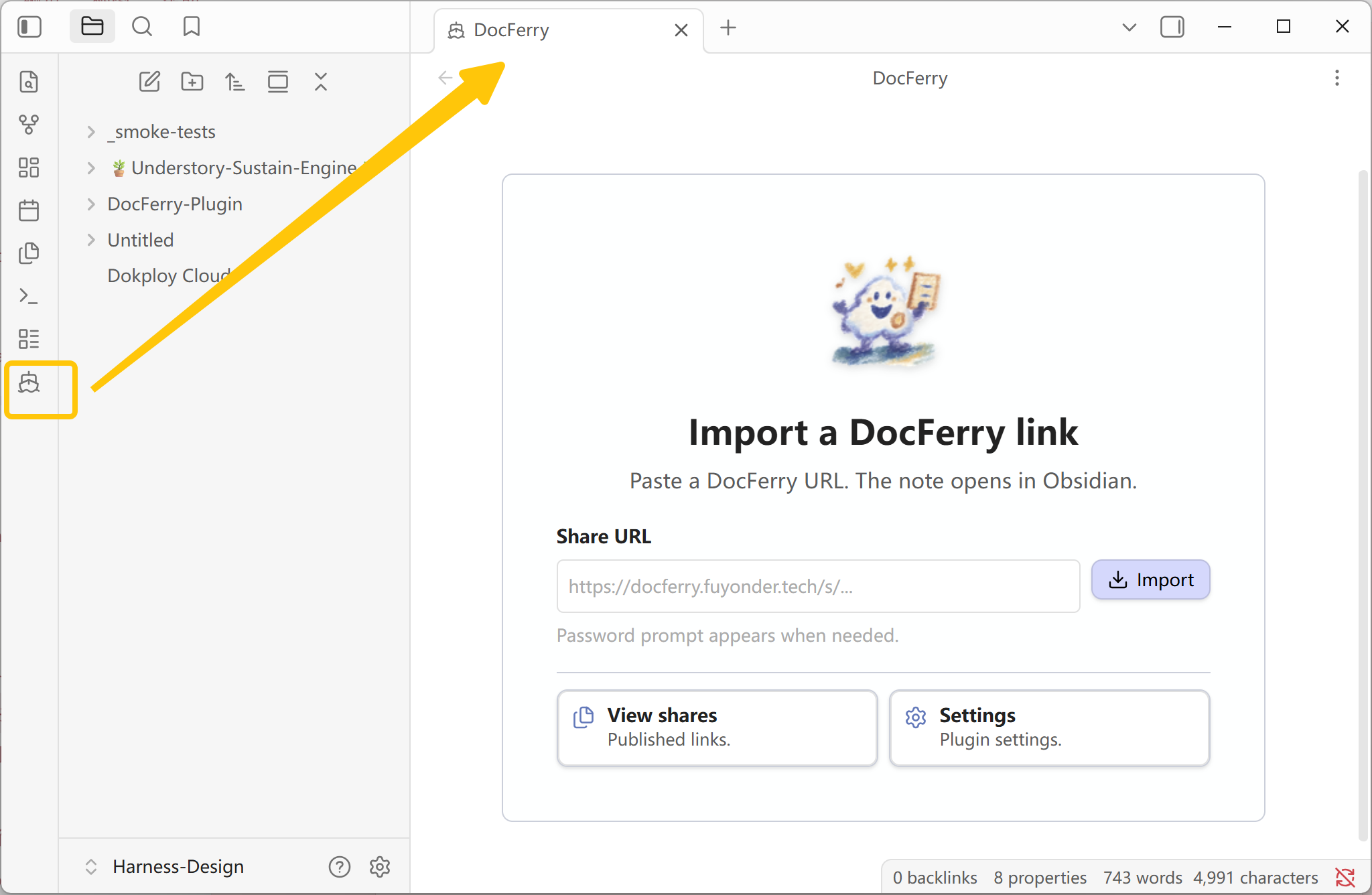
Task: Navigate back with the arrow
Action: (445, 78)
